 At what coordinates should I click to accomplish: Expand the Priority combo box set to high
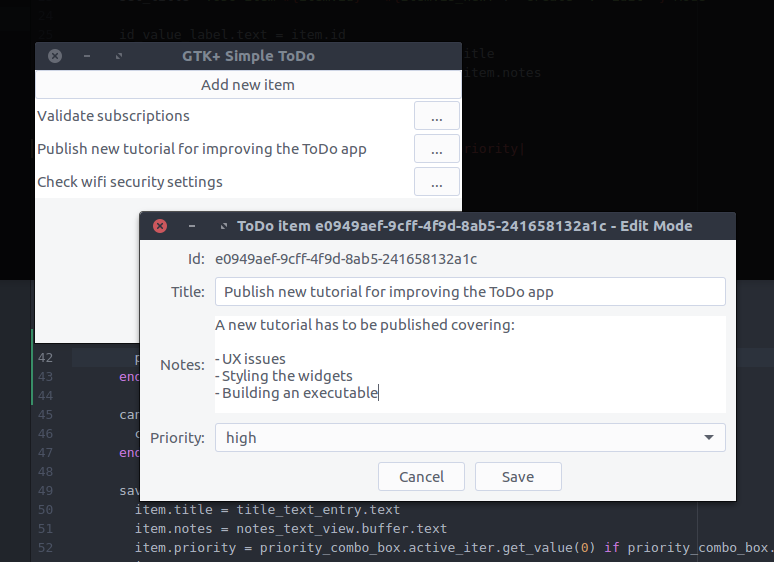point(470,438)
